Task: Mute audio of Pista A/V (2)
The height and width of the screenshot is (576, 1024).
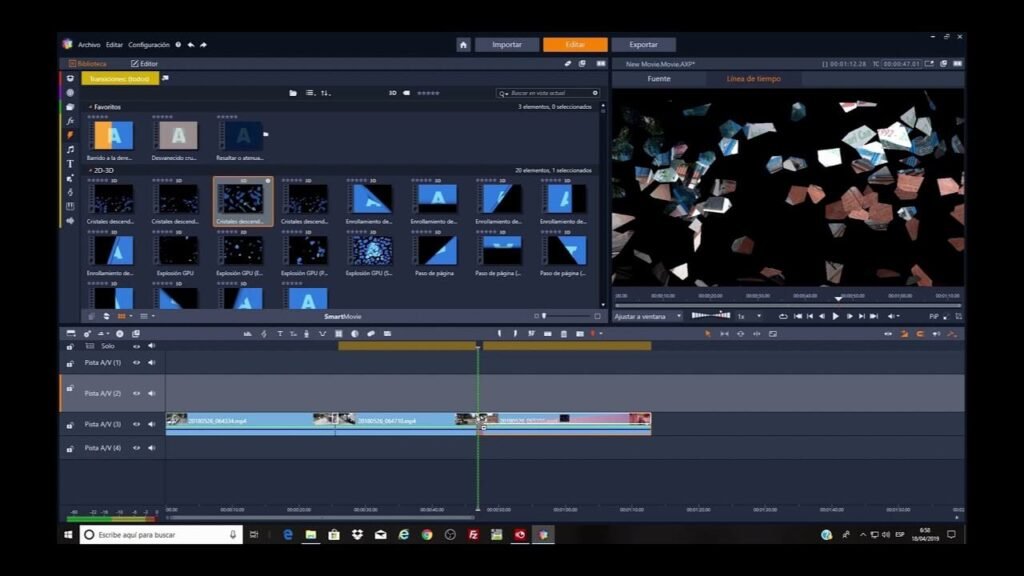Action: [152, 393]
